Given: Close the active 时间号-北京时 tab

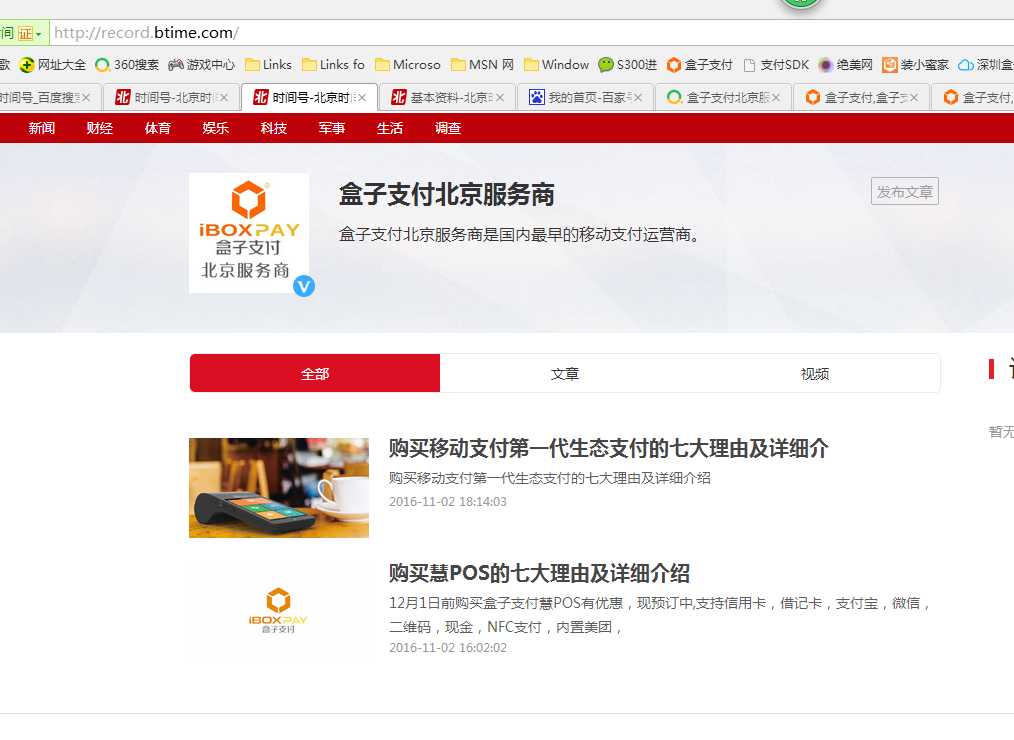Looking at the screenshot, I should (x=361, y=98).
